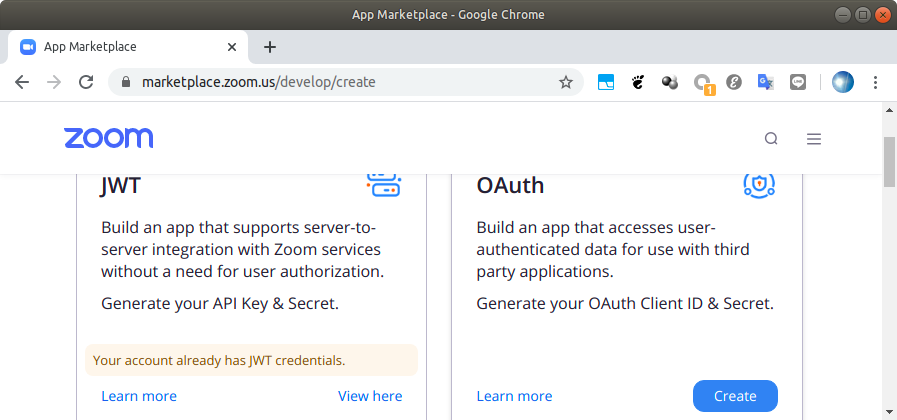Reload the current page

[x=86, y=82]
